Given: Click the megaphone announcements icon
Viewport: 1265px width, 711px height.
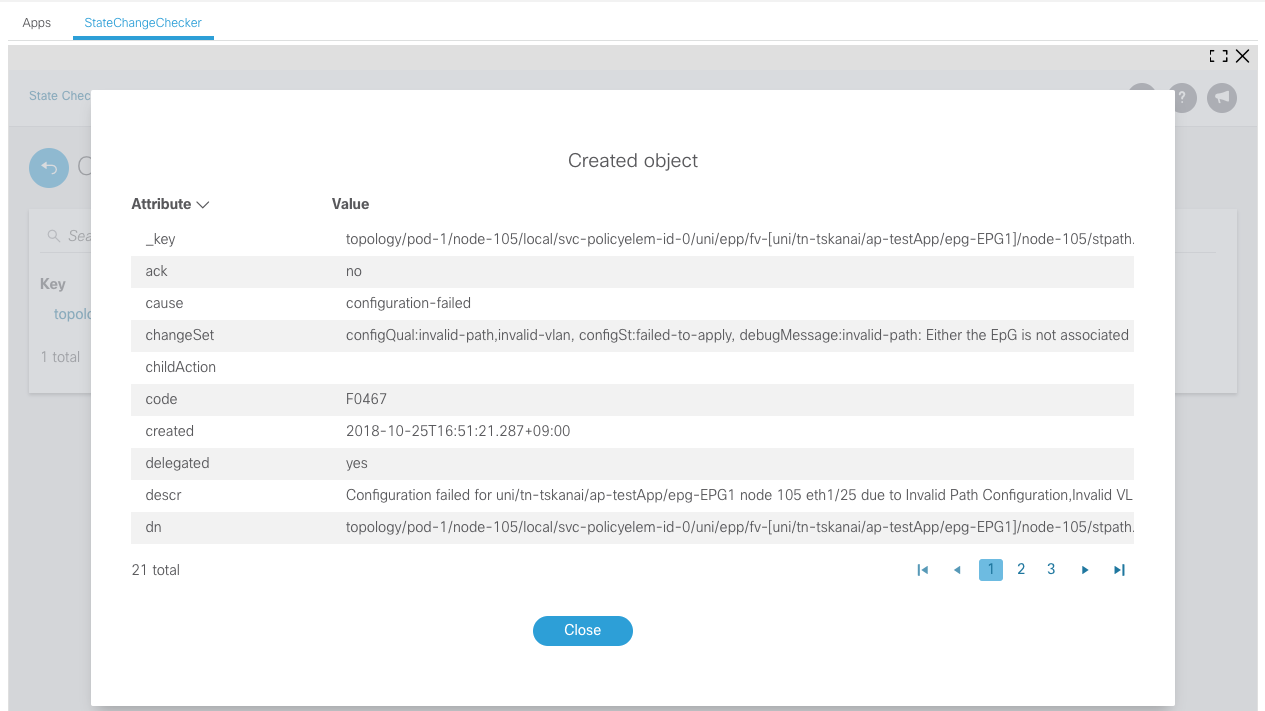Looking at the screenshot, I should 1221,97.
